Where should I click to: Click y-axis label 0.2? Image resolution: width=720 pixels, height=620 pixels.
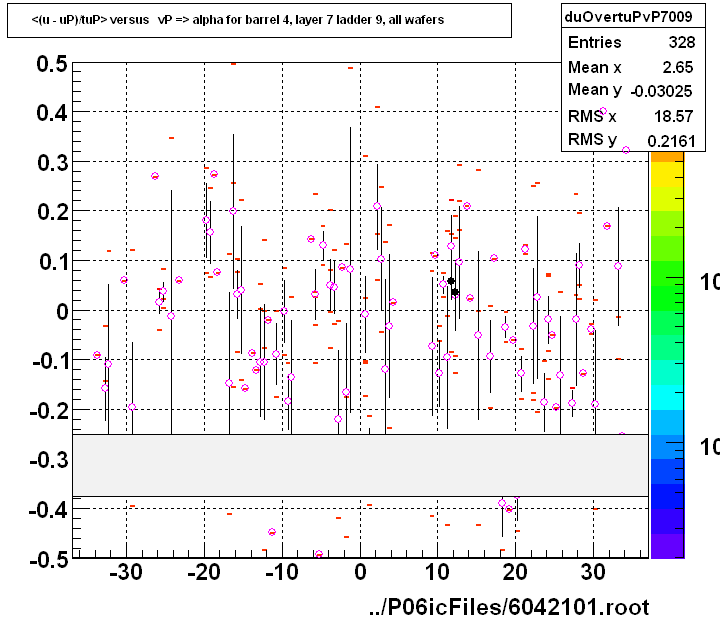click(52, 212)
